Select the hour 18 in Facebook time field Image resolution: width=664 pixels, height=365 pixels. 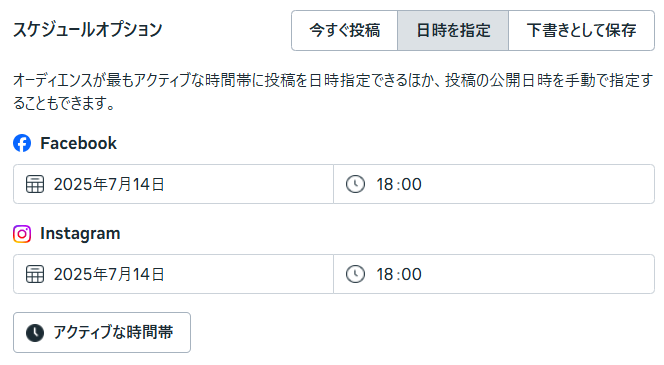(x=385, y=185)
